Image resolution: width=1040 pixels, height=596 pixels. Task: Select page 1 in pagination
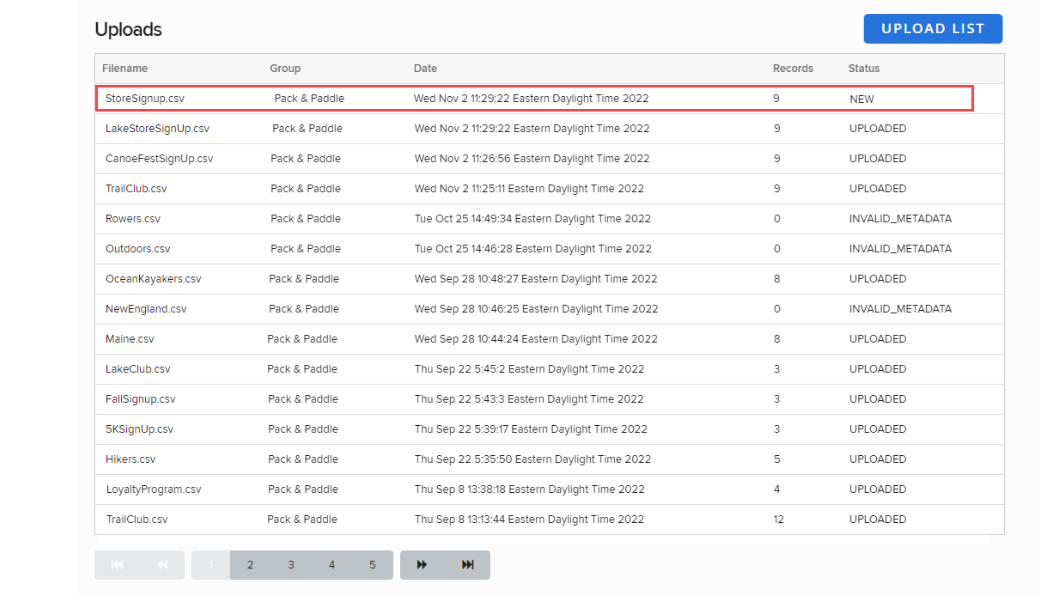point(211,565)
